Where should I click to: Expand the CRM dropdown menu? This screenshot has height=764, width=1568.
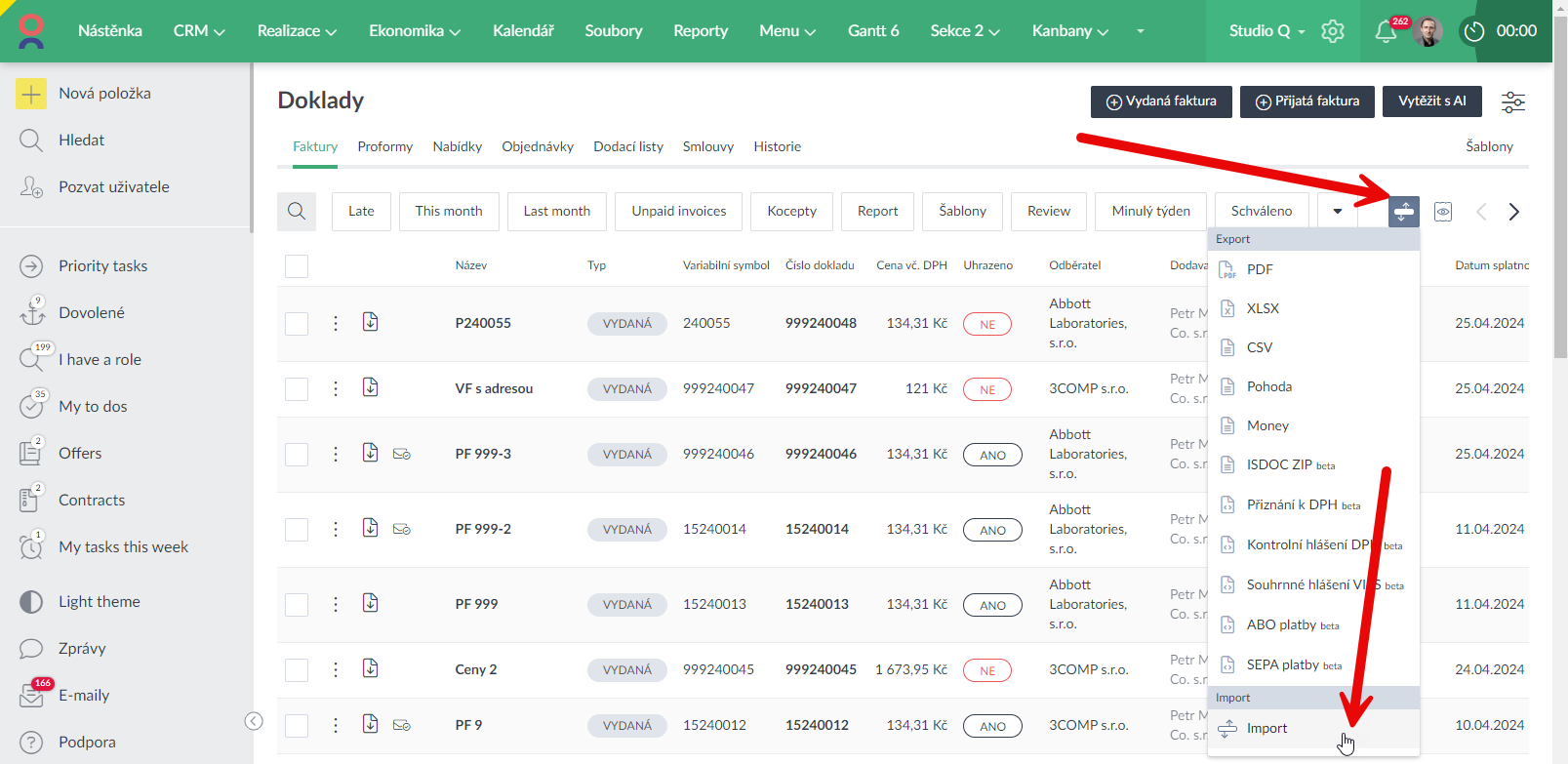coord(199,31)
